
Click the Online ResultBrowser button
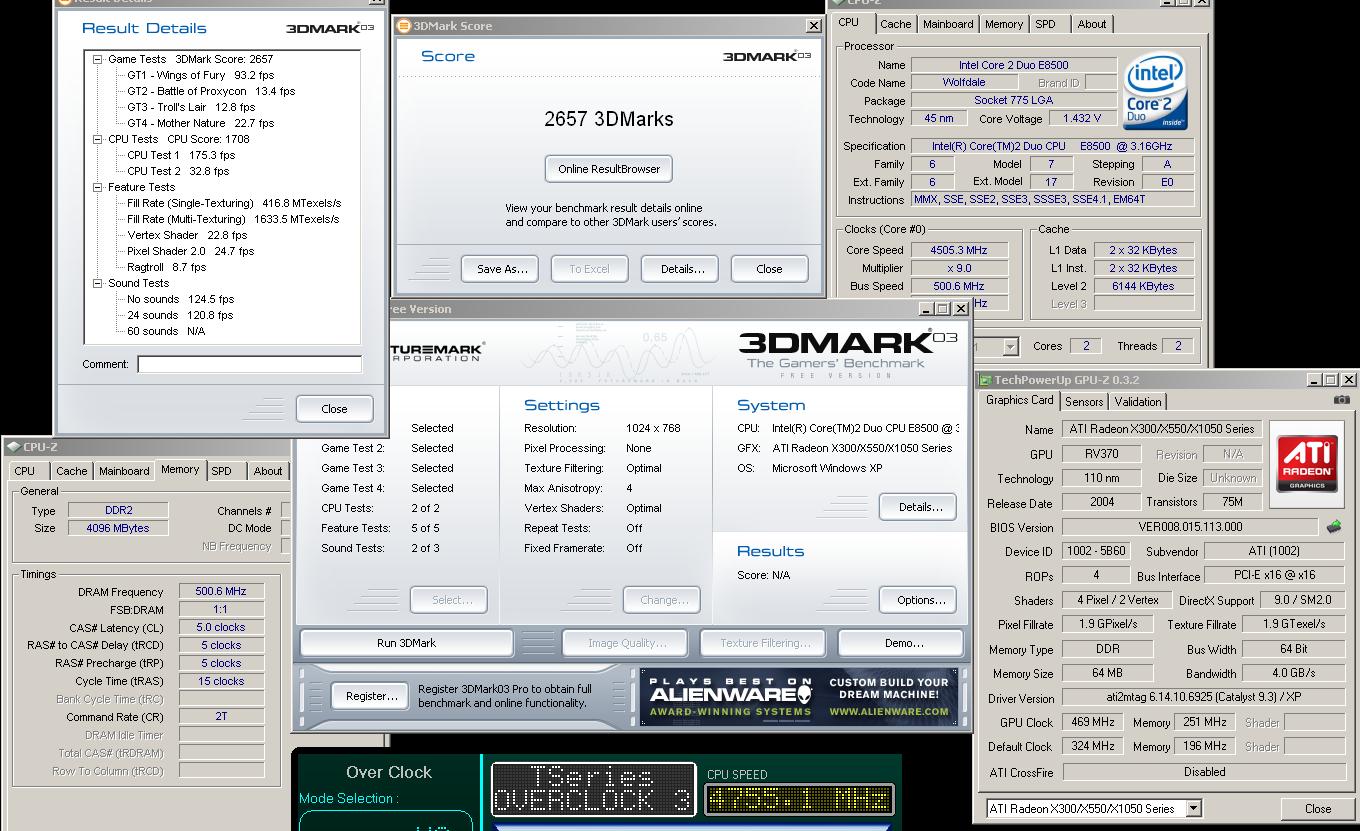tap(609, 169)
